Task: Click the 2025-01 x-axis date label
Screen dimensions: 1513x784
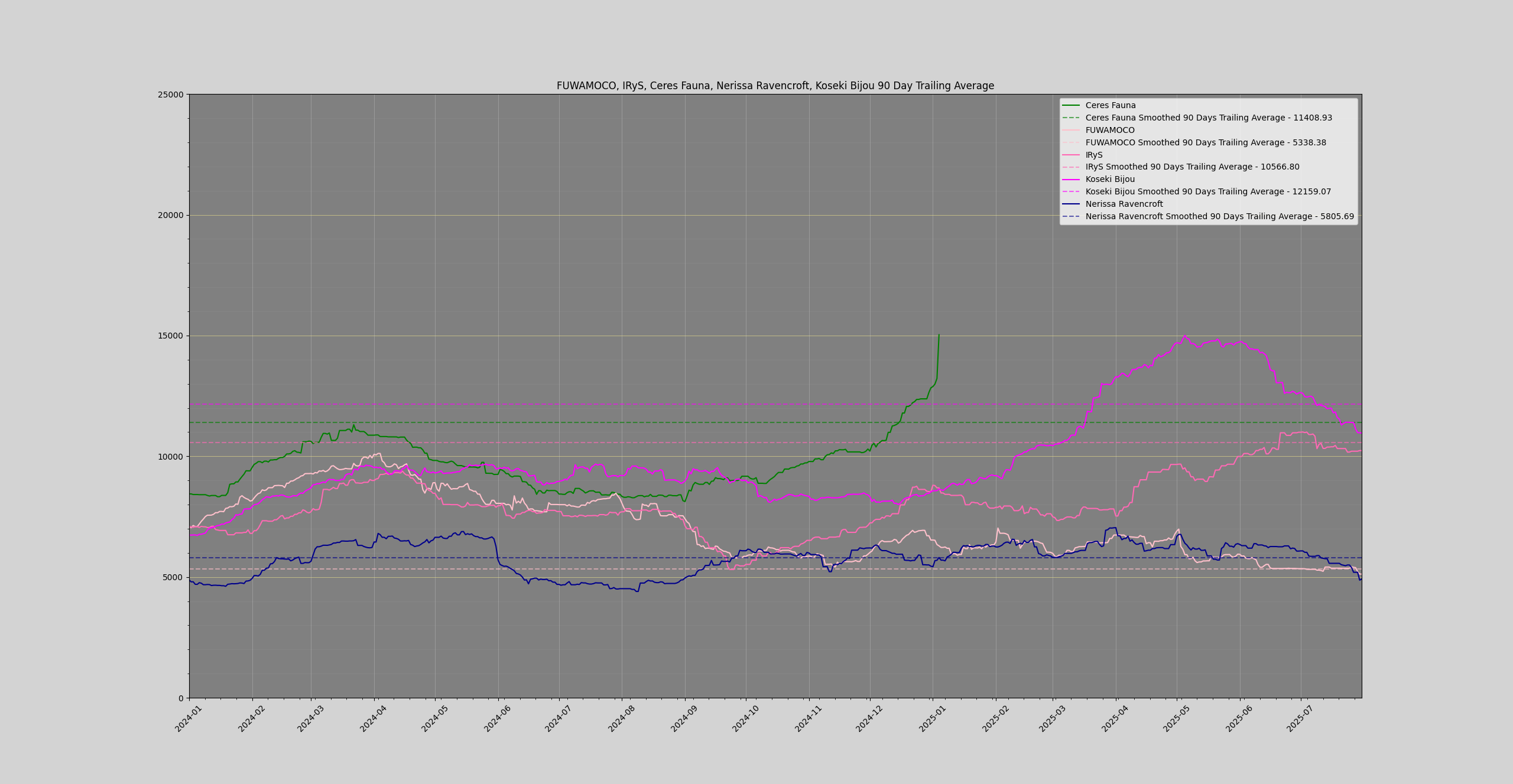Action: pyautogui.click(x=932, y=719)
